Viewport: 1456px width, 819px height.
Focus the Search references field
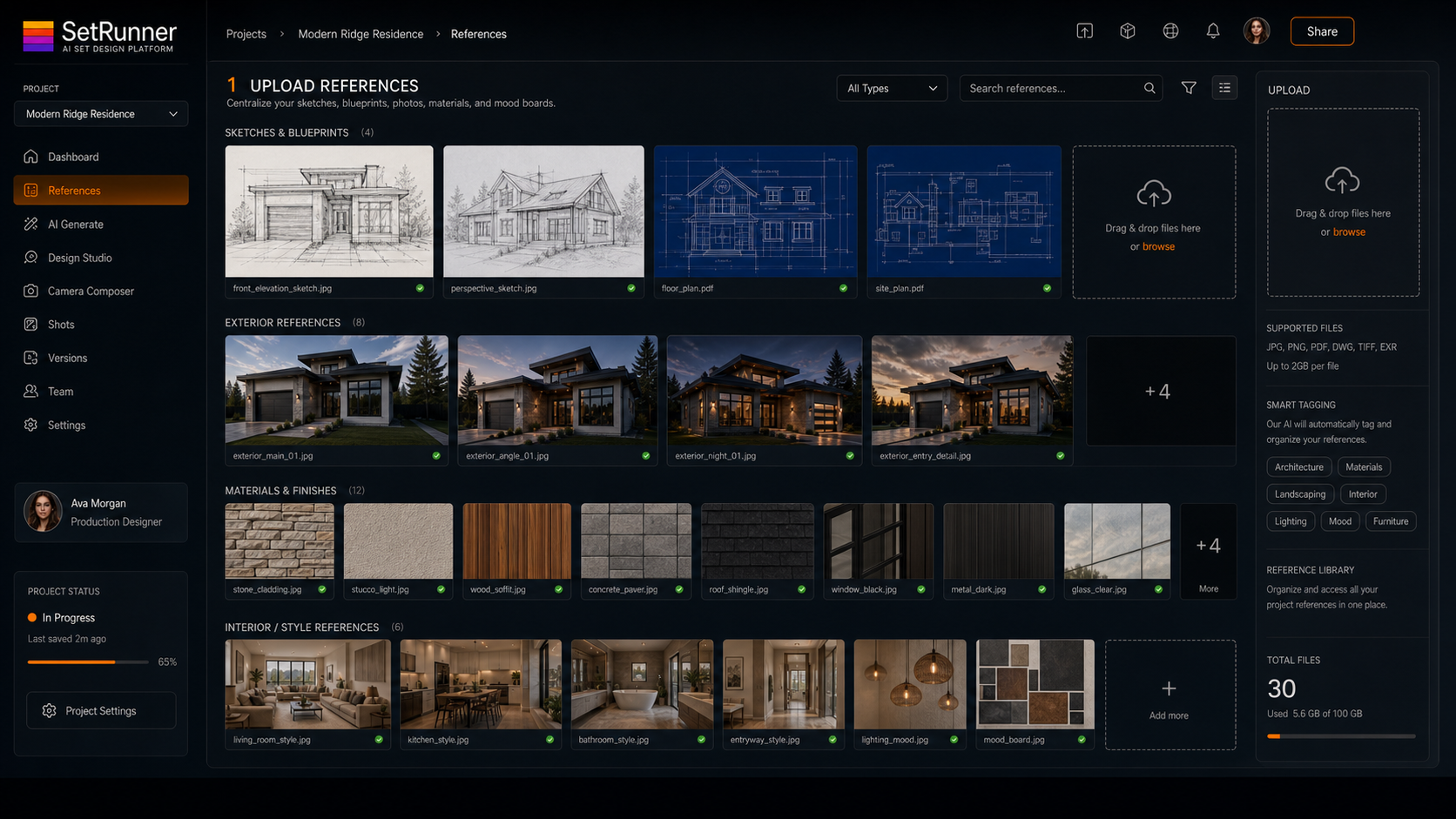1061,88
